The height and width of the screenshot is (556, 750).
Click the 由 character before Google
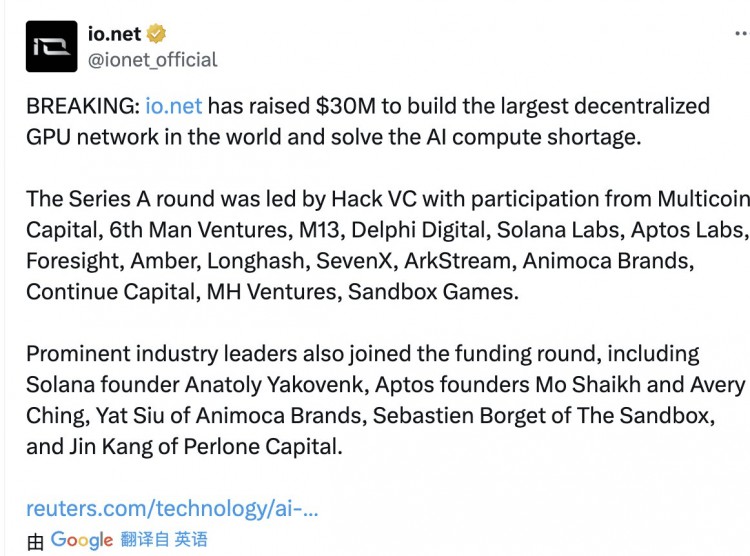click(35, 542)
